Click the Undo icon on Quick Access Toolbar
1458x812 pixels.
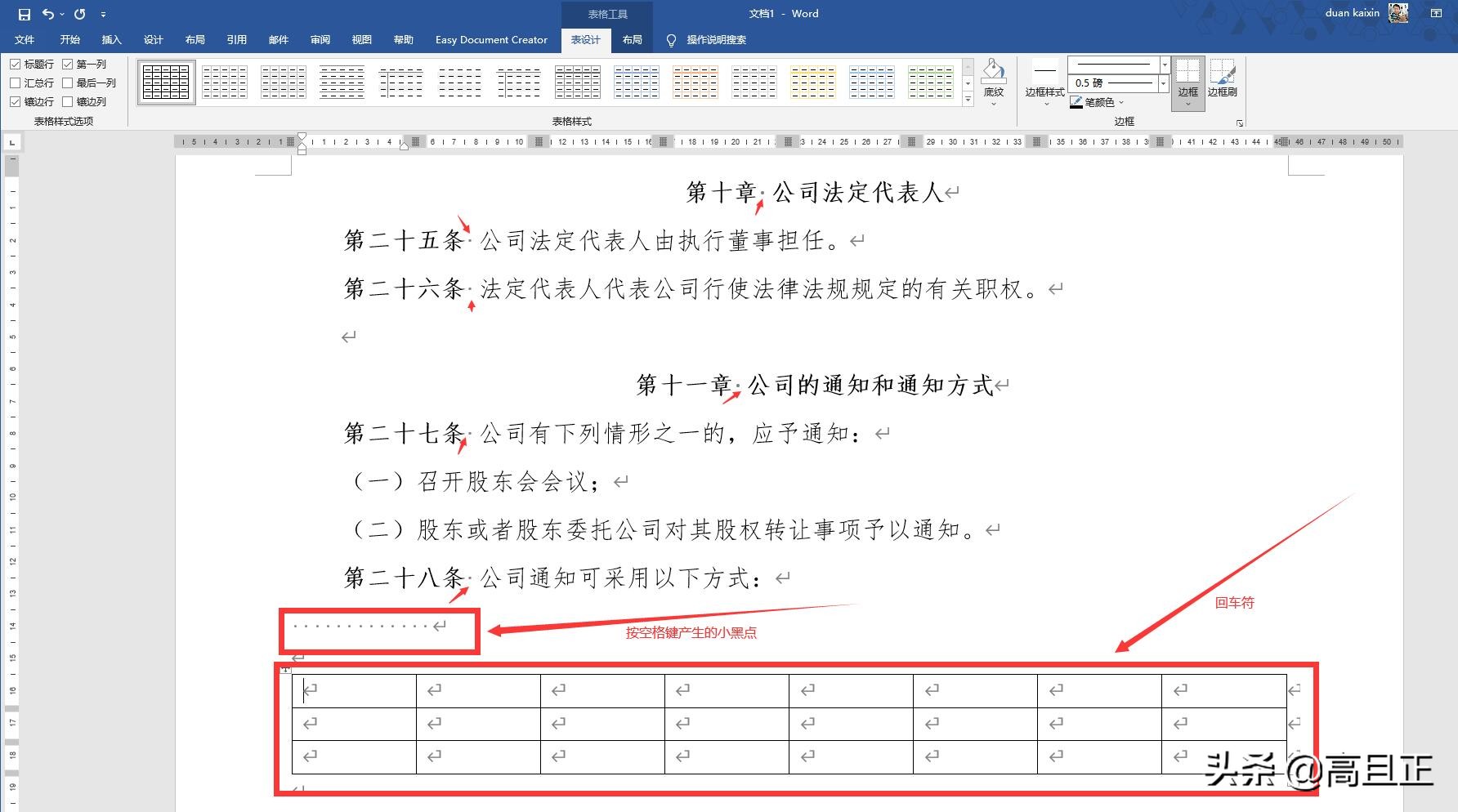48,14
